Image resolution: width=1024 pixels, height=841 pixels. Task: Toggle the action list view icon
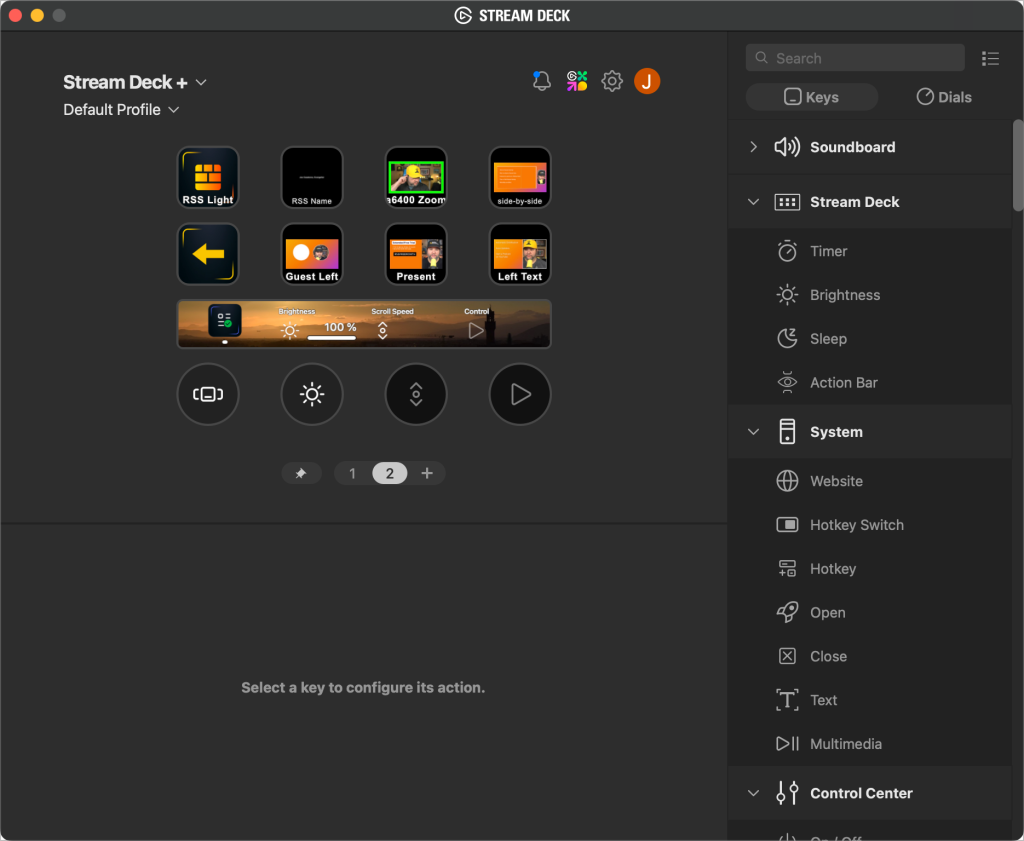[990, 59]
